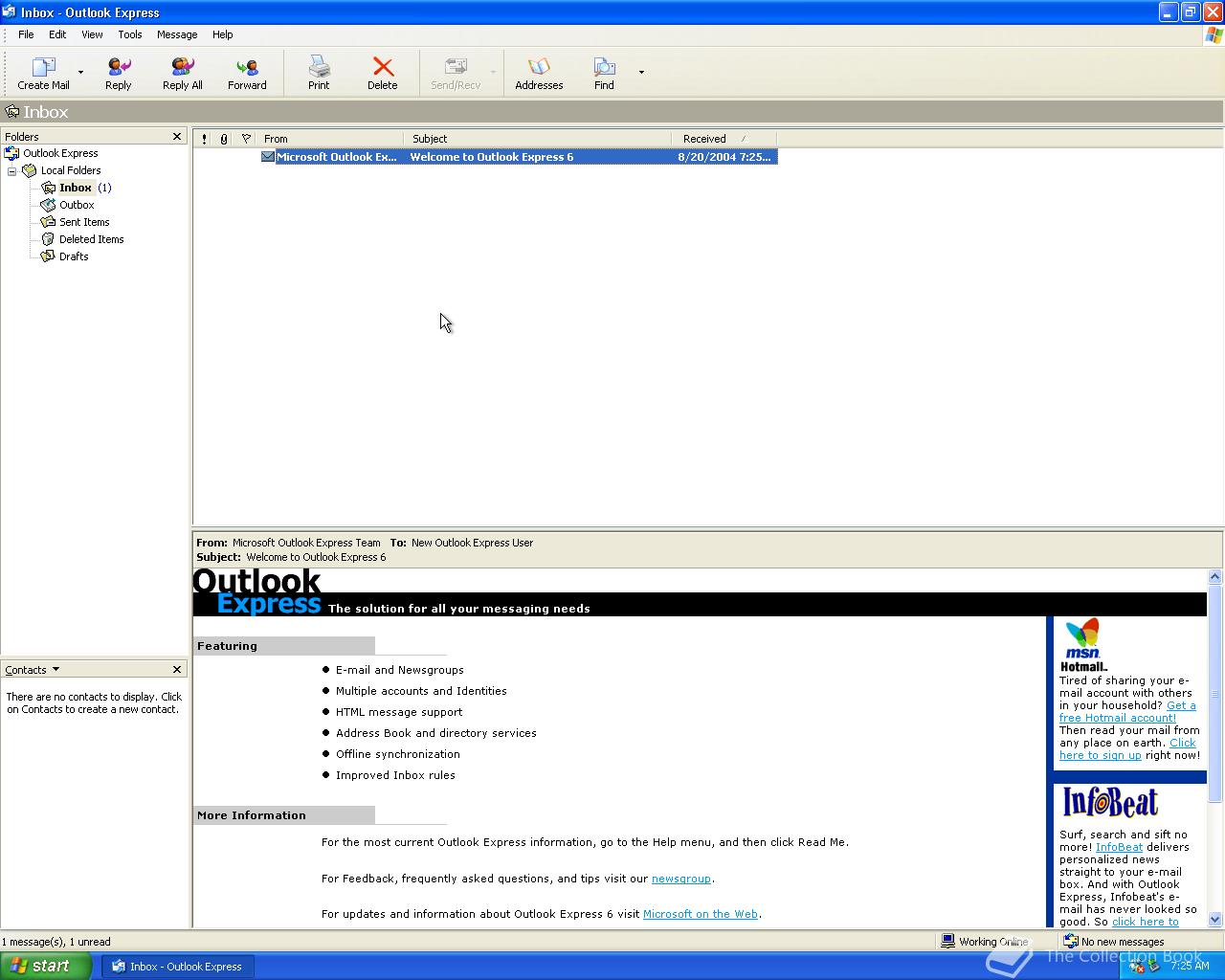Viewport: 1225px width, 980px height.
Task: Click the Reply toolbar icon
Action: click(x=119, y=67)
